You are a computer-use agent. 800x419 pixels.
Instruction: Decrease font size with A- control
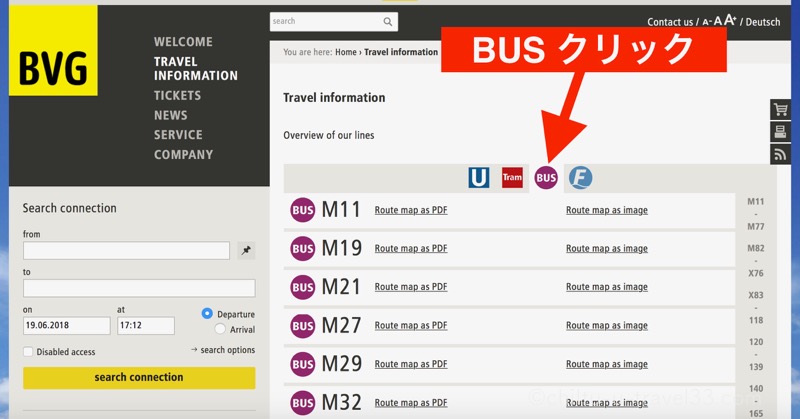click(707, 22)
